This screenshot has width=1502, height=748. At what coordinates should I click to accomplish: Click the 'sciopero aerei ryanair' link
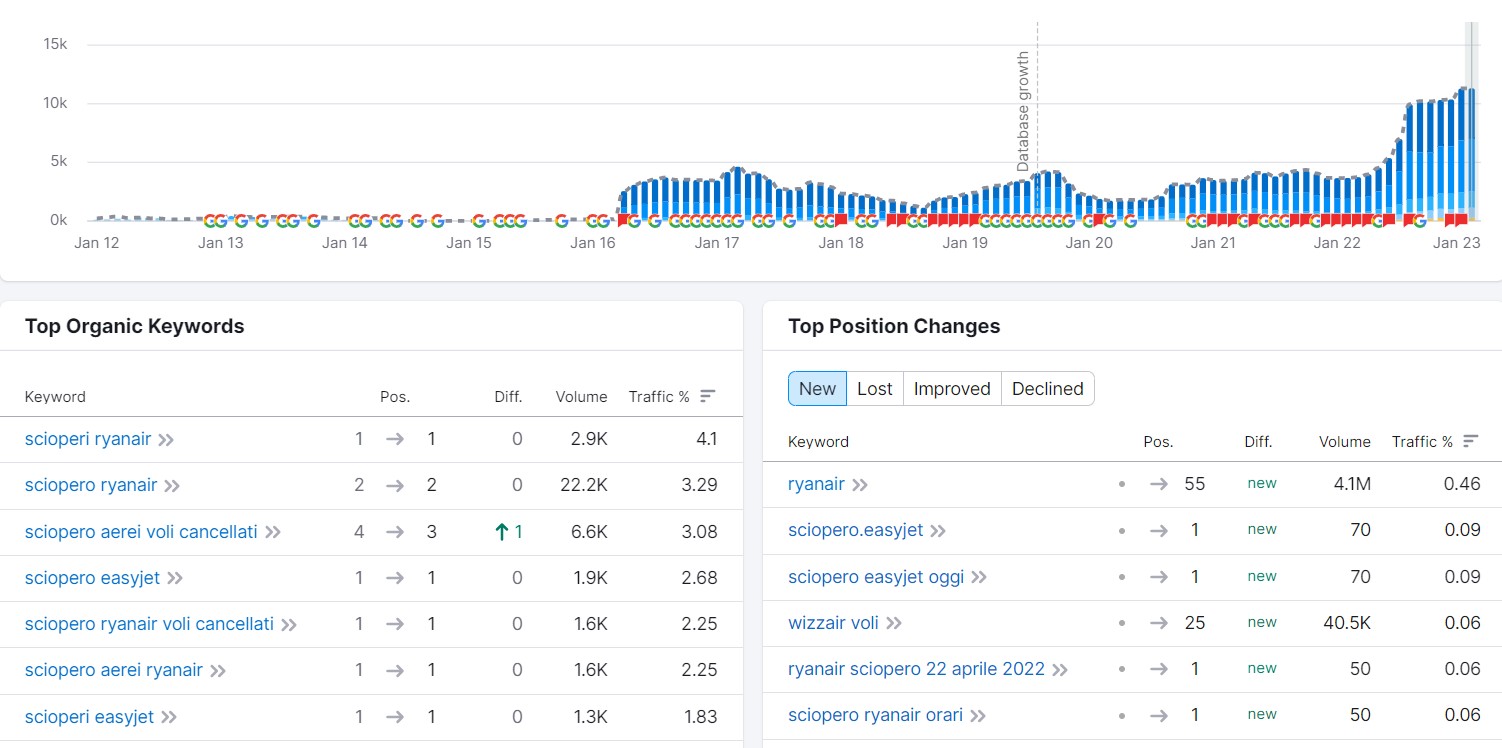pyautogui.click(x=114, y=671)
